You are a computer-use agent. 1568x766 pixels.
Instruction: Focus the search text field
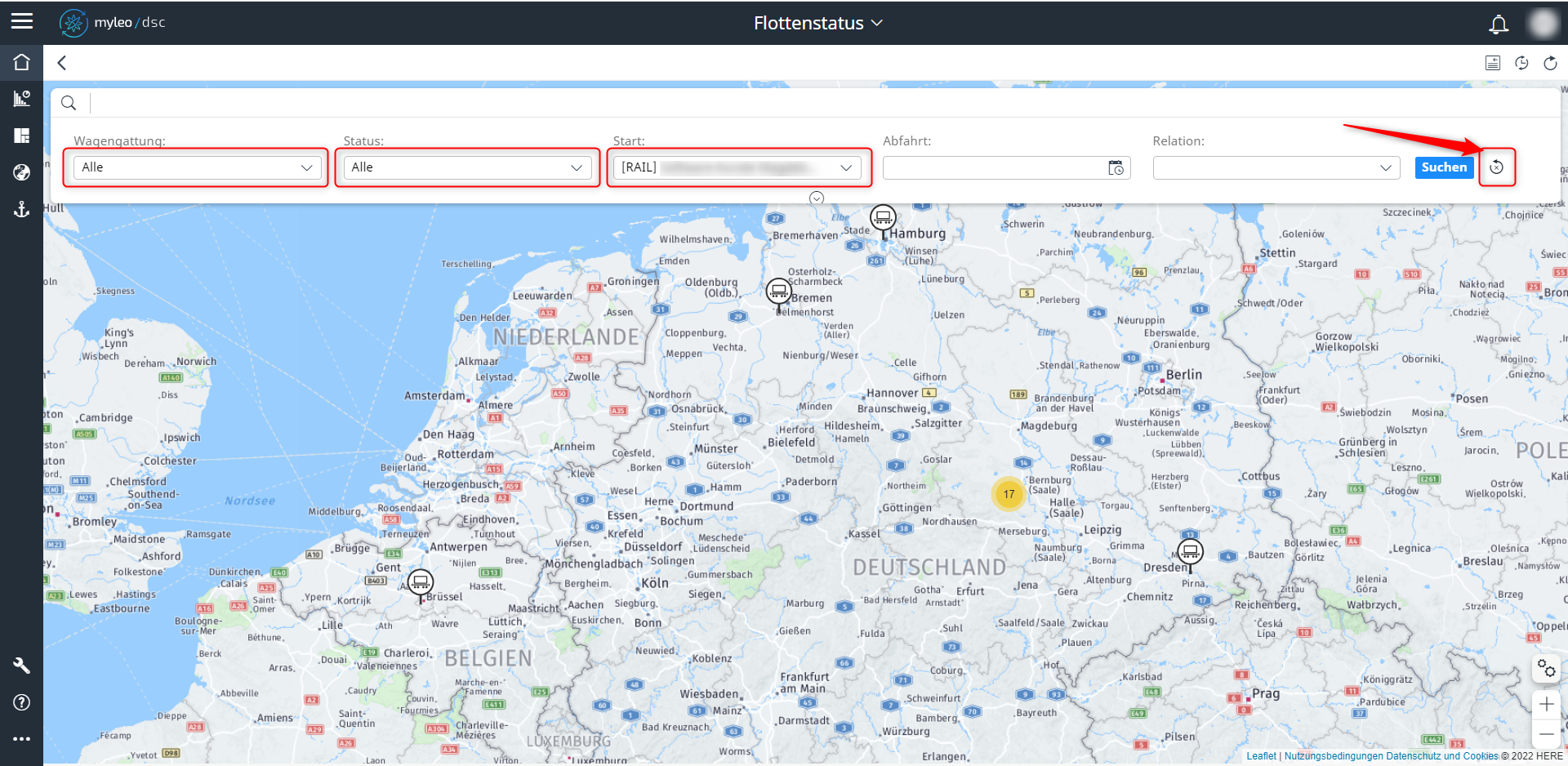click(821, 103)
